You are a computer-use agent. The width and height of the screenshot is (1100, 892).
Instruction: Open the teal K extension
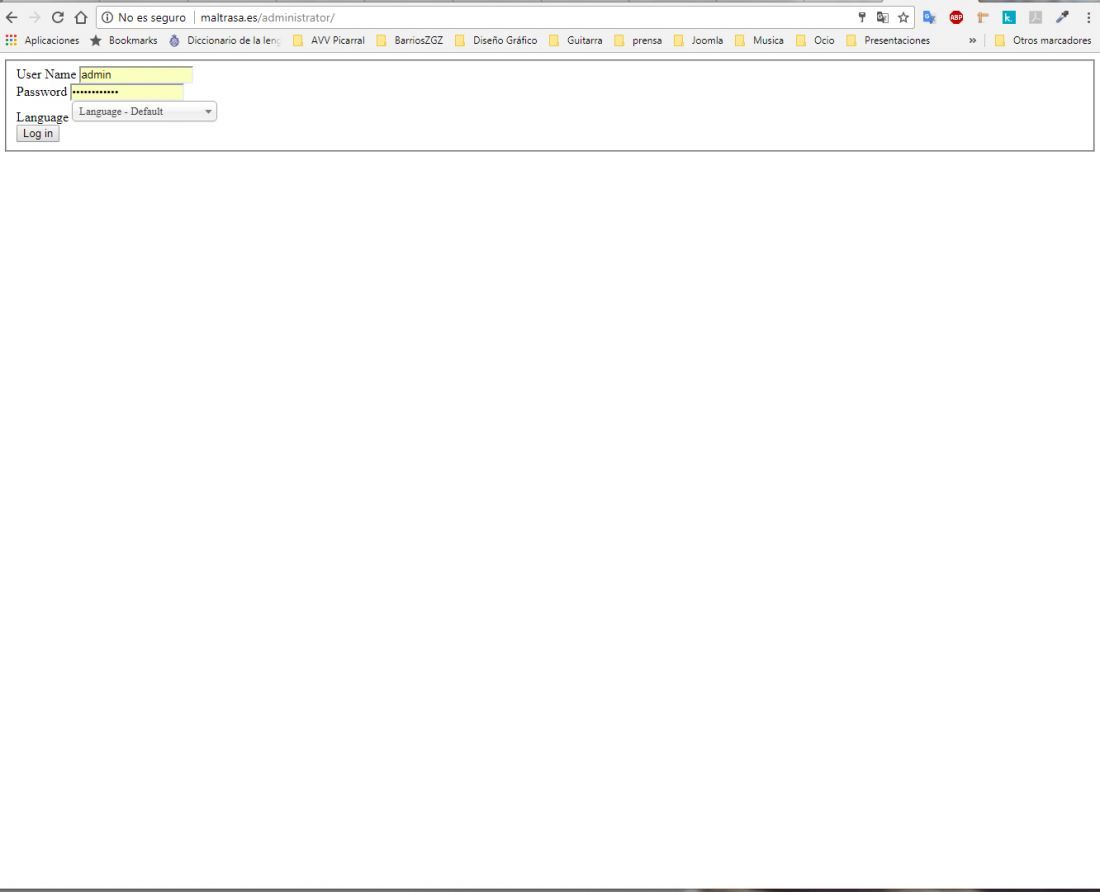pos(1009,18)
